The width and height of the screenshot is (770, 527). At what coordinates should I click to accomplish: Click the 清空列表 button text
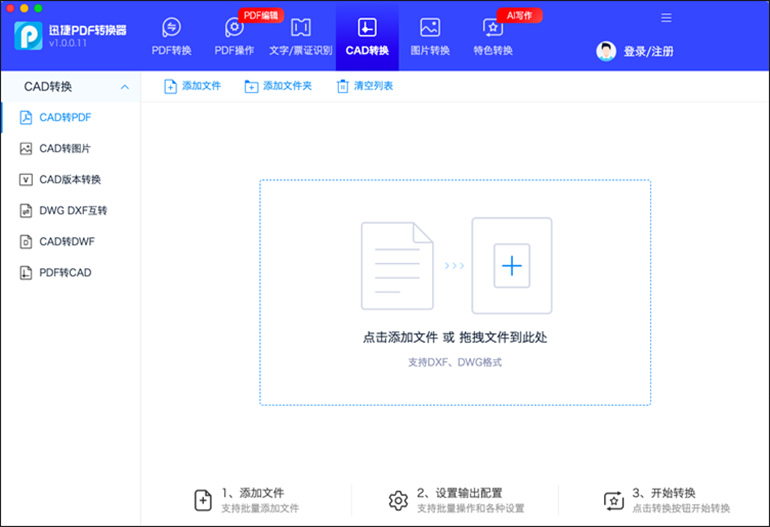coord(373,86)
